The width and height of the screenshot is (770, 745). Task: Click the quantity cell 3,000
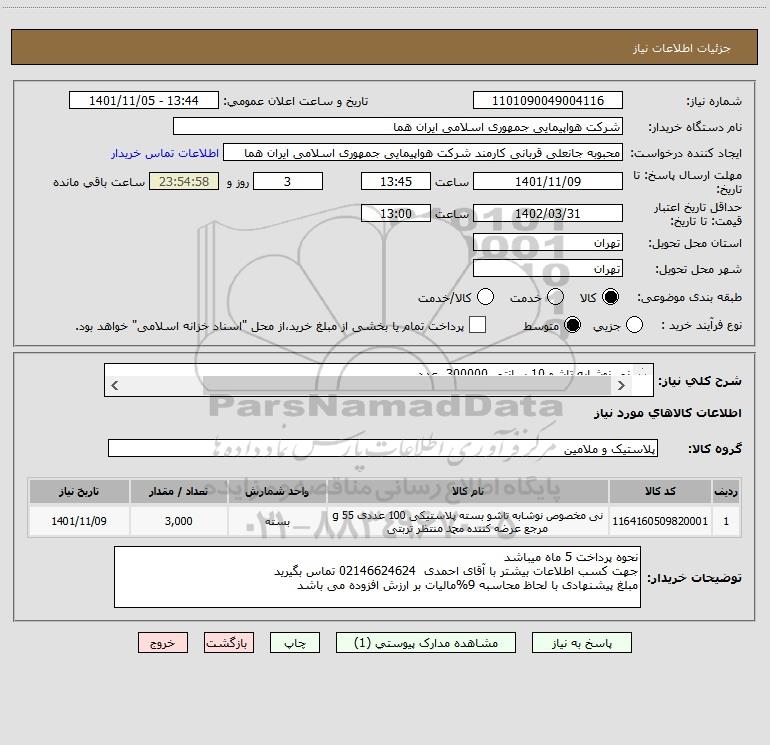[178, 521]
